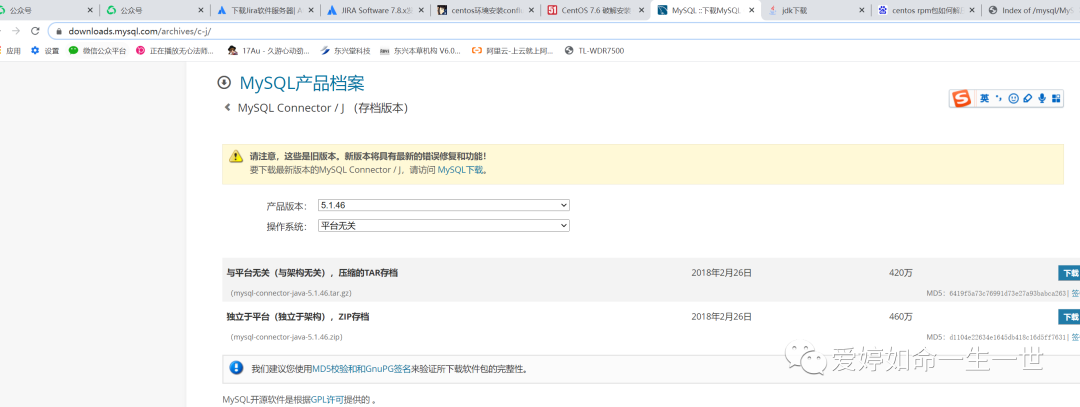This screenshot has width=1080, height=407.
Task: Click the yellow warning triangle icon
Action: tap(236, 156)
